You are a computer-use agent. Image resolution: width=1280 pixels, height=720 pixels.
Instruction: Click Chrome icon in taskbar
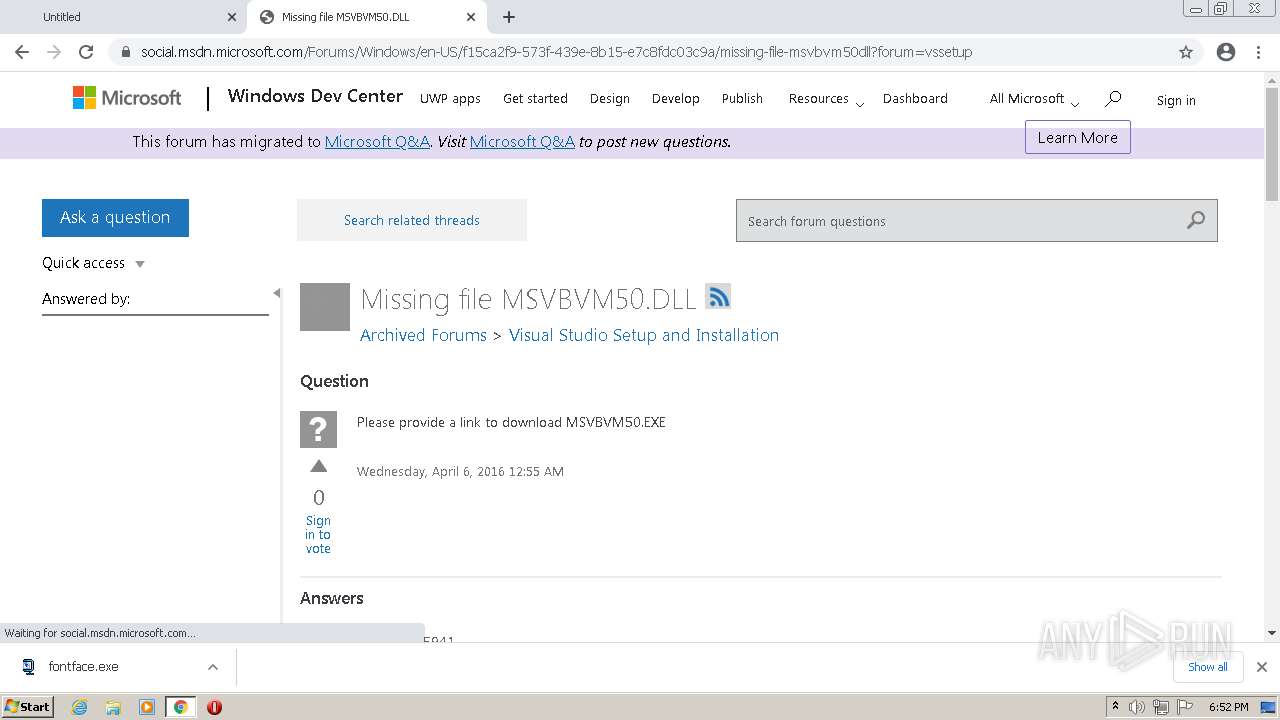click(181, 707)
